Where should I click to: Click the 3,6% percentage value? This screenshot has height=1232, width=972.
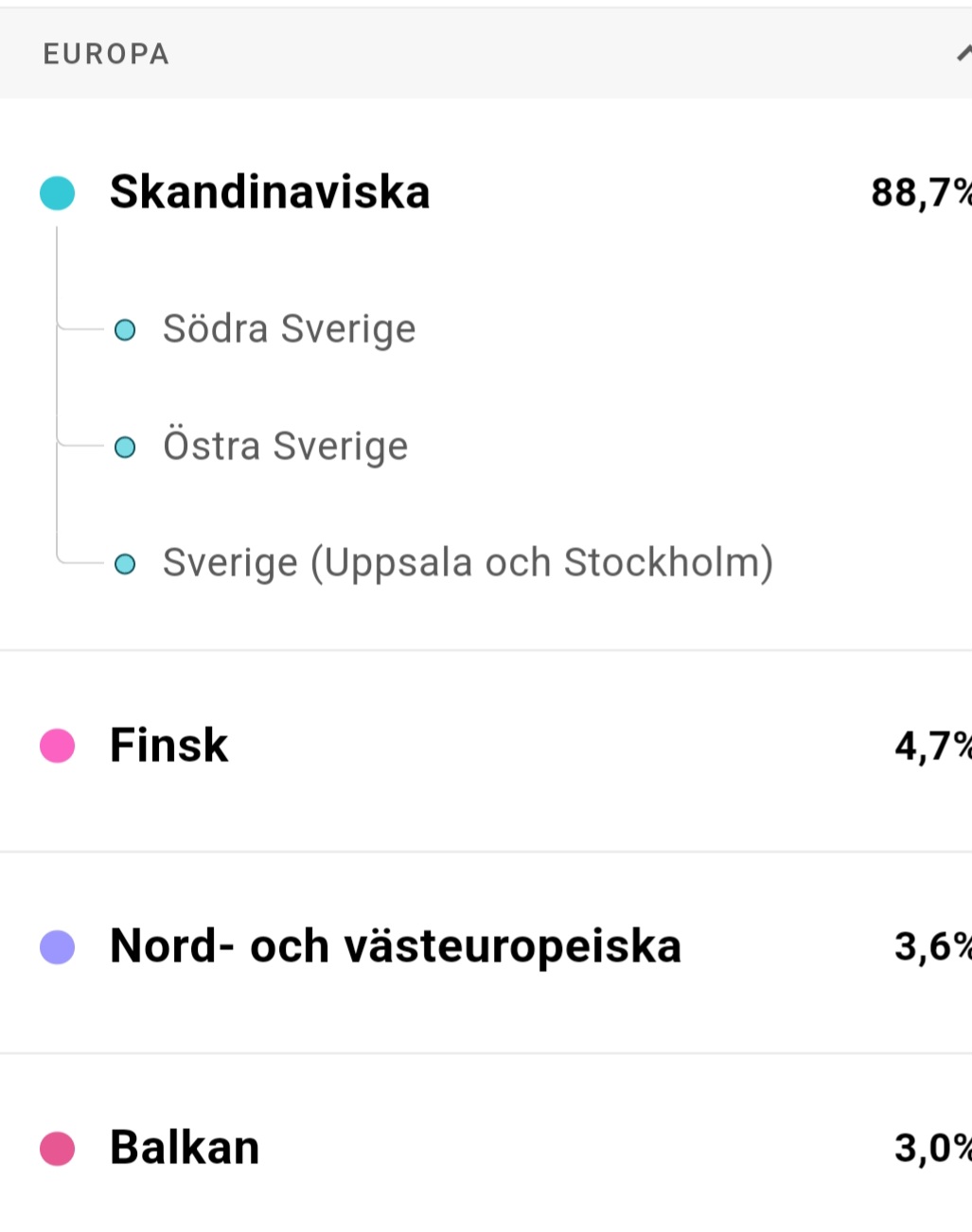[932, 946]
